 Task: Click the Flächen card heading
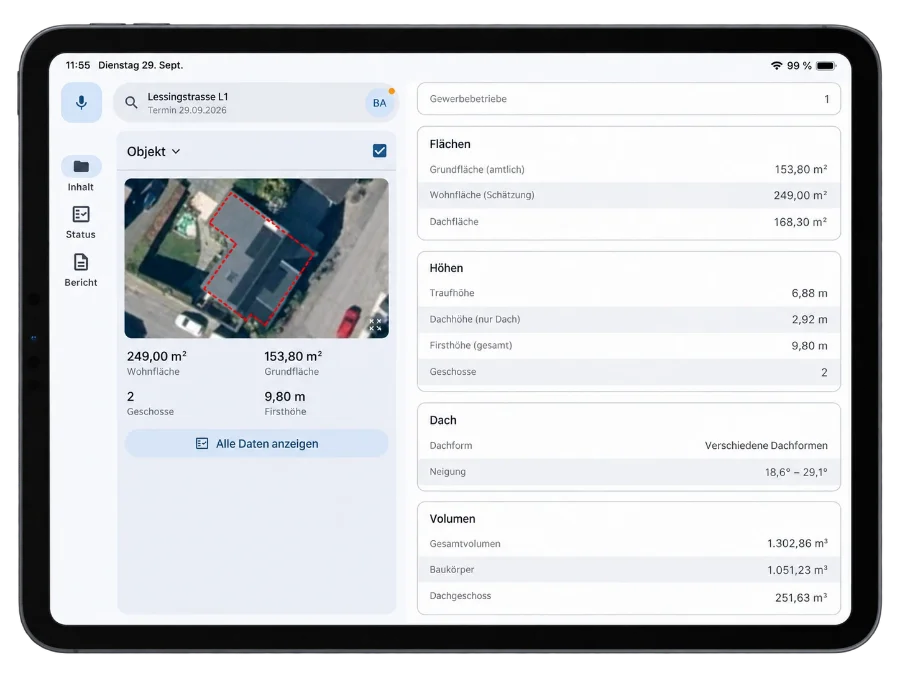pos(450,144)
